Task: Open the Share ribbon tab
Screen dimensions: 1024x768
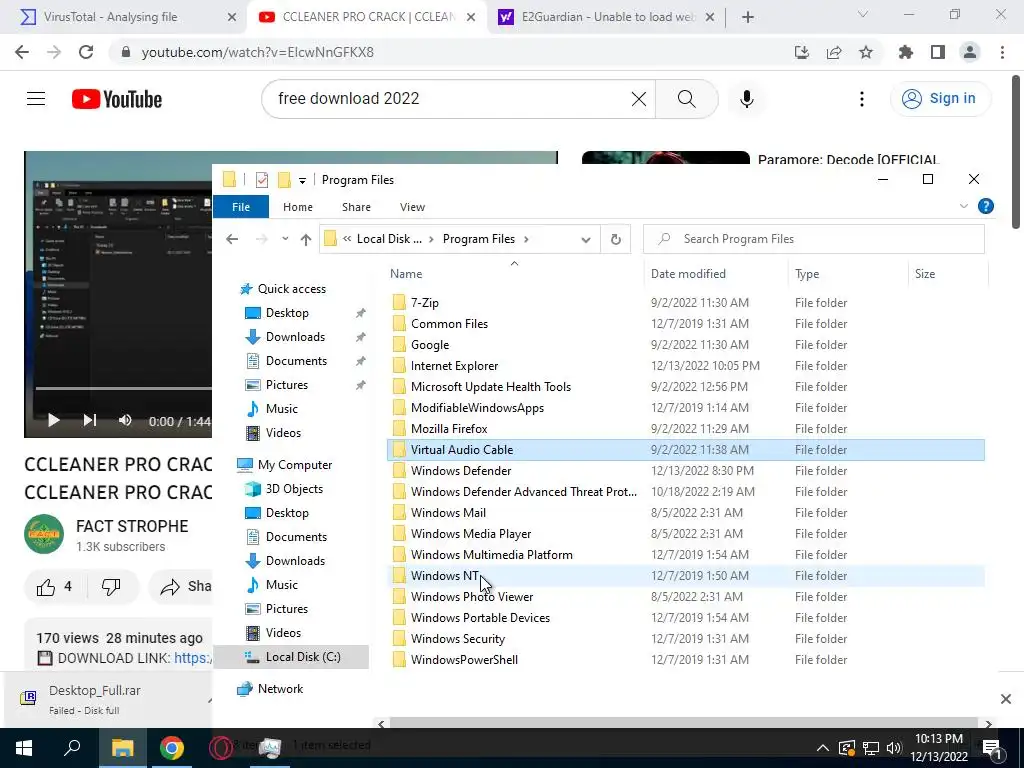Action: pyautogui.click(x=356, y=207)
